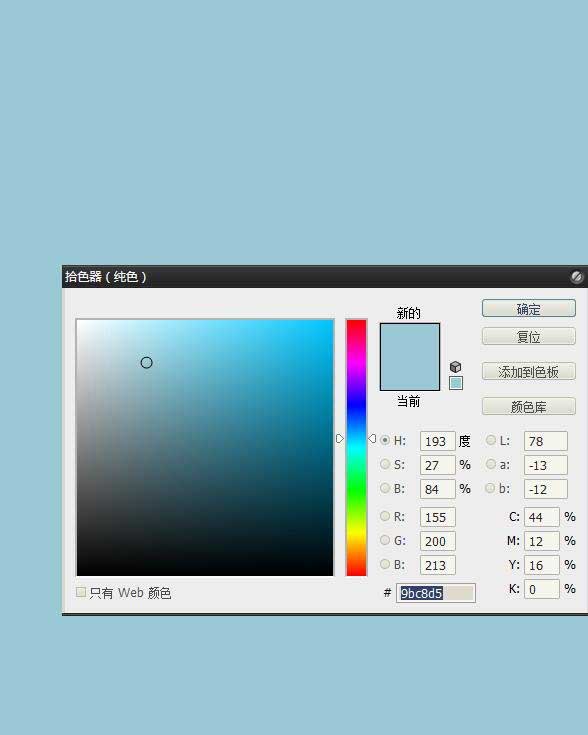Click the G field showing 200
588x735 pixels.
pyautogui.click(x=437, y=541)
